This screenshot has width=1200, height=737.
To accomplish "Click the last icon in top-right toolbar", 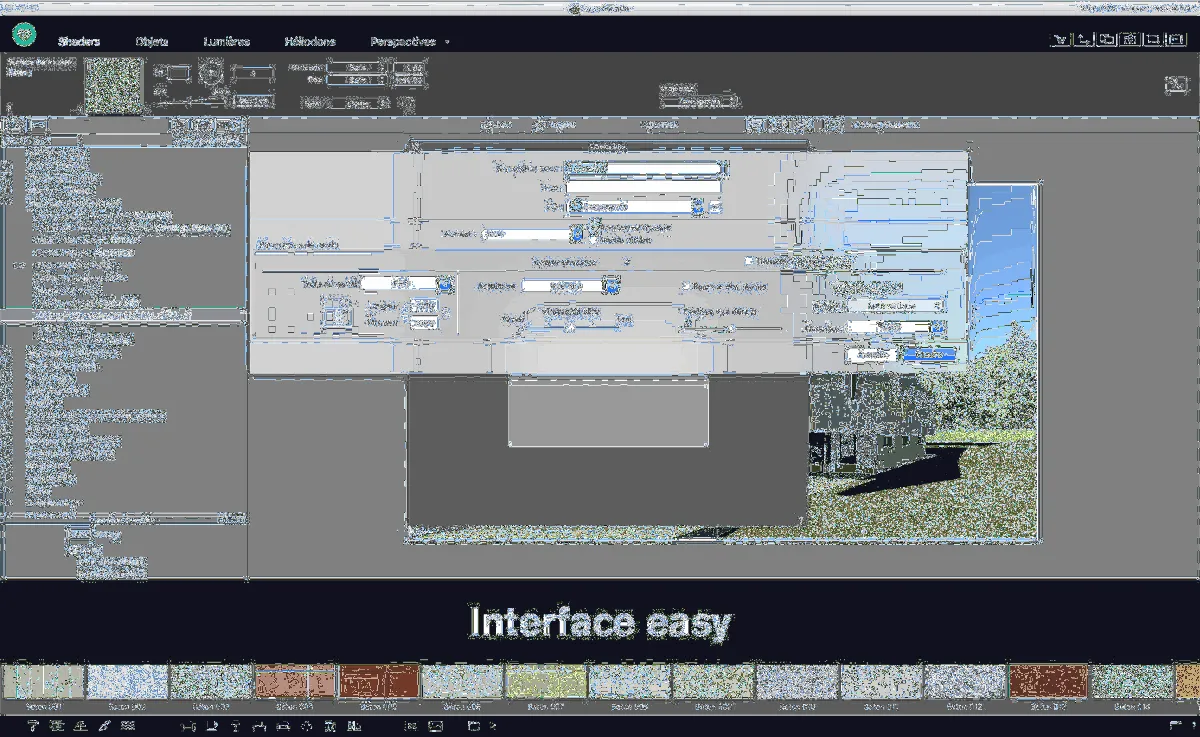I will (x=1175, y=40).
